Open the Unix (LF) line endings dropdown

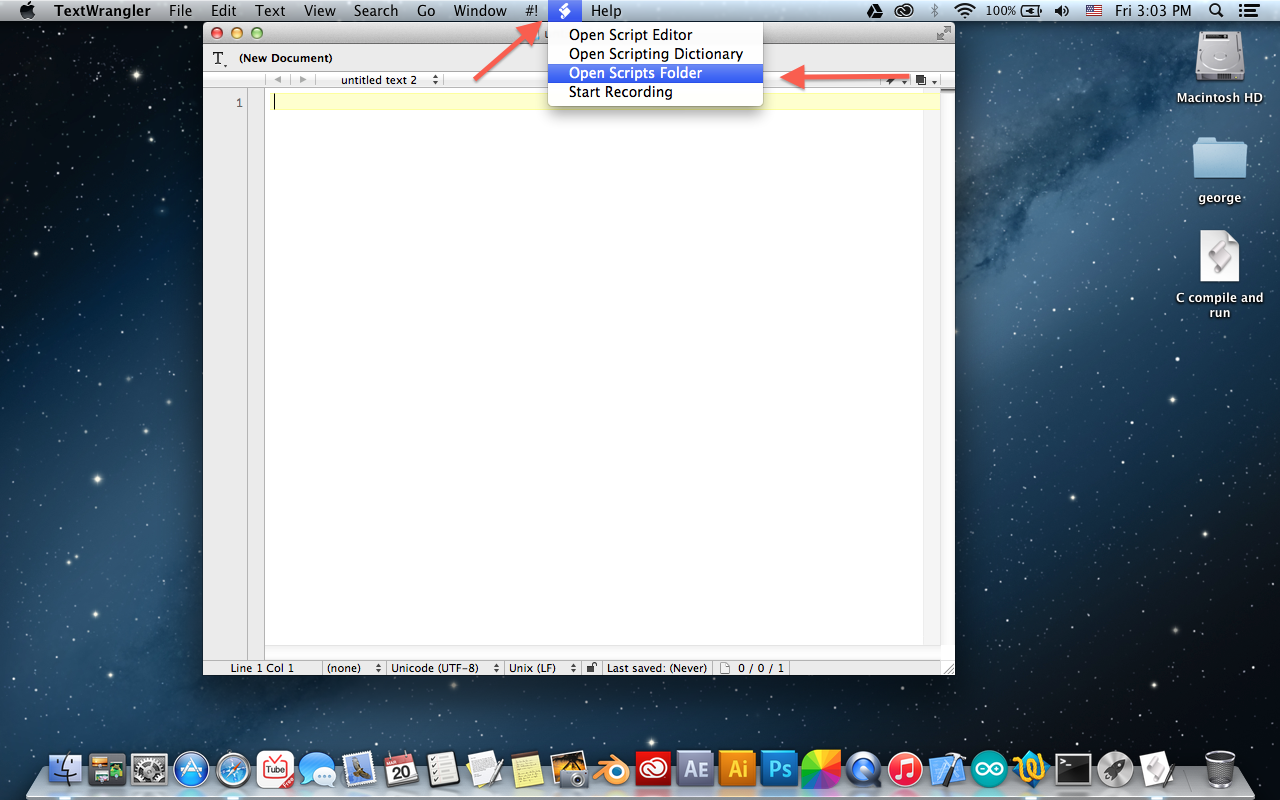pos(543,668)
